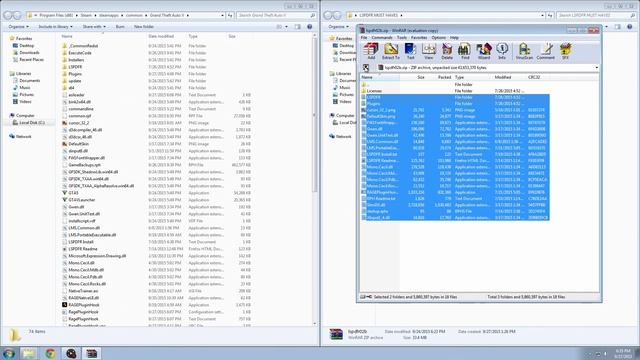Image resolution: width=640 pixels, height=360 pixels.
Task: Open Include in library dropdown
Action: coord(55,27)
